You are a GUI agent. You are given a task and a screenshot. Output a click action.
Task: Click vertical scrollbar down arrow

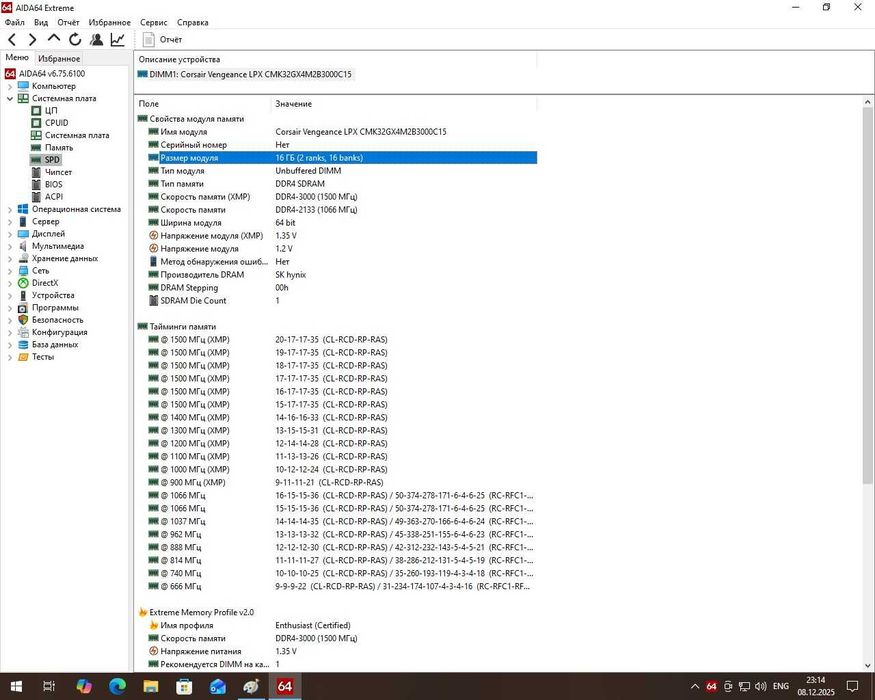coord(868,665)
